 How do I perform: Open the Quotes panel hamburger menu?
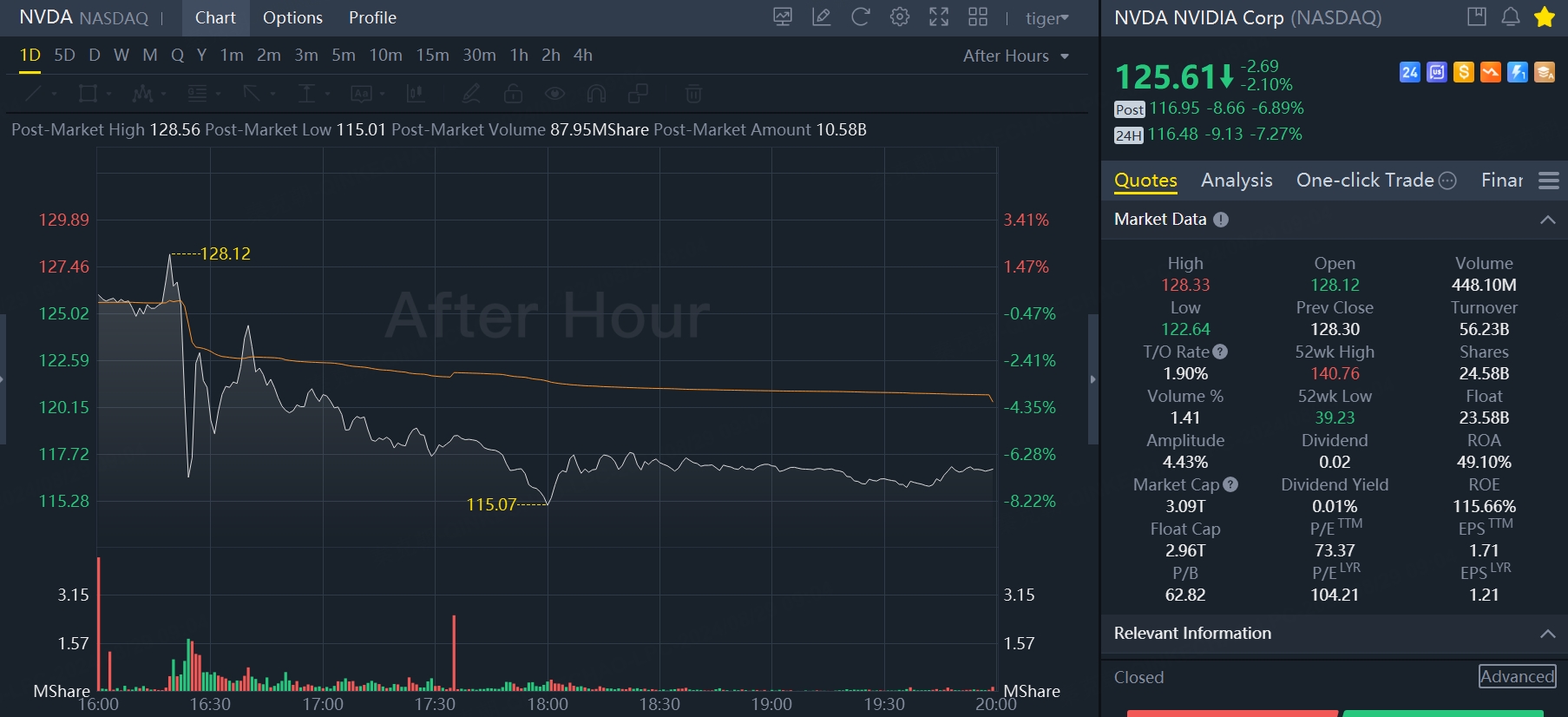coord(1549,180)
